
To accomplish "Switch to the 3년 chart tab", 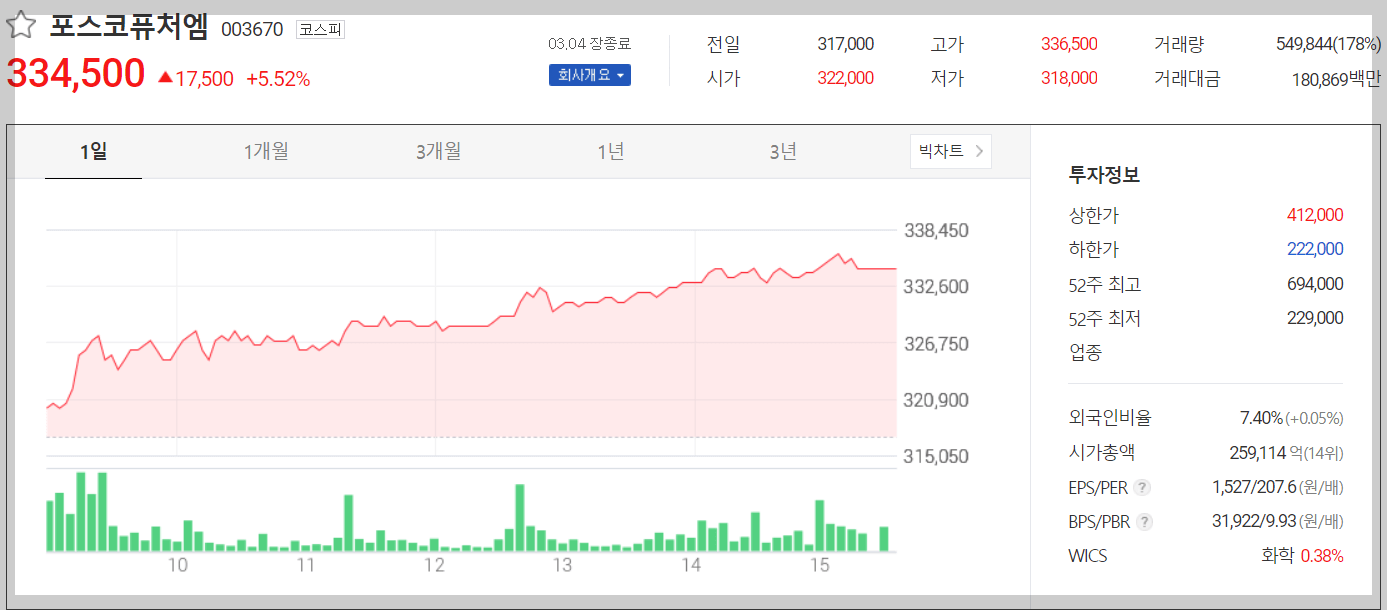I will click(783, 151).
